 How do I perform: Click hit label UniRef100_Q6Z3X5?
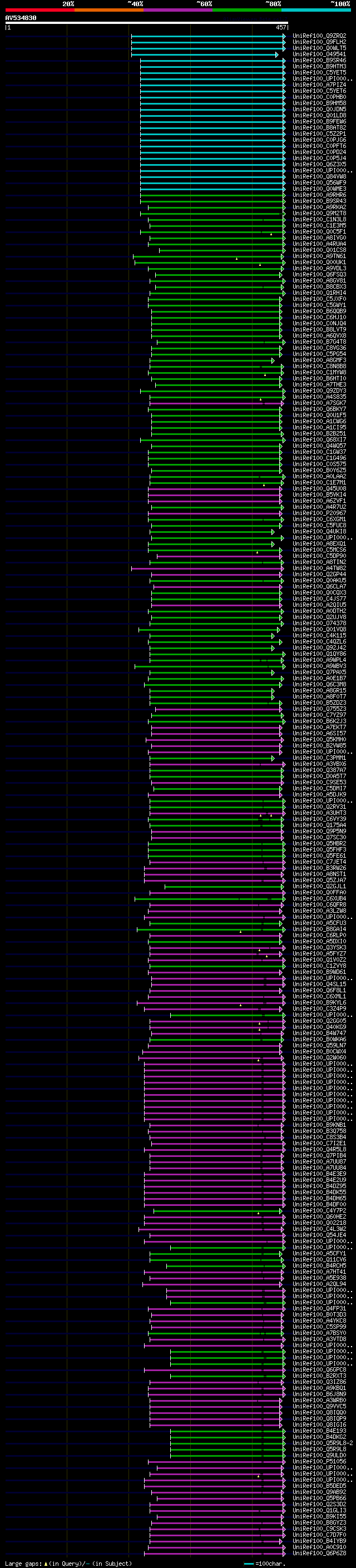[319, 164]
